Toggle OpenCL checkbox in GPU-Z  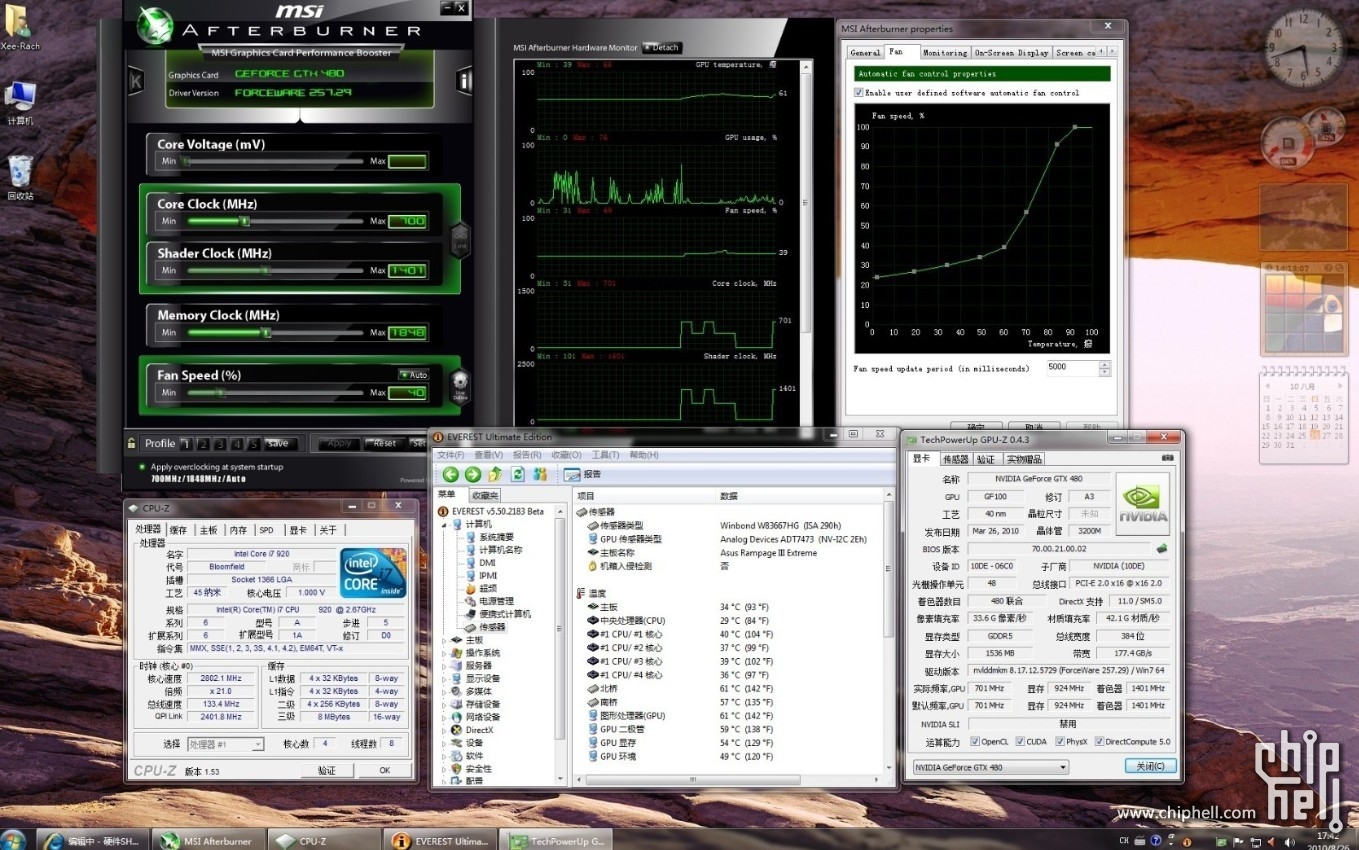point(974,742)
